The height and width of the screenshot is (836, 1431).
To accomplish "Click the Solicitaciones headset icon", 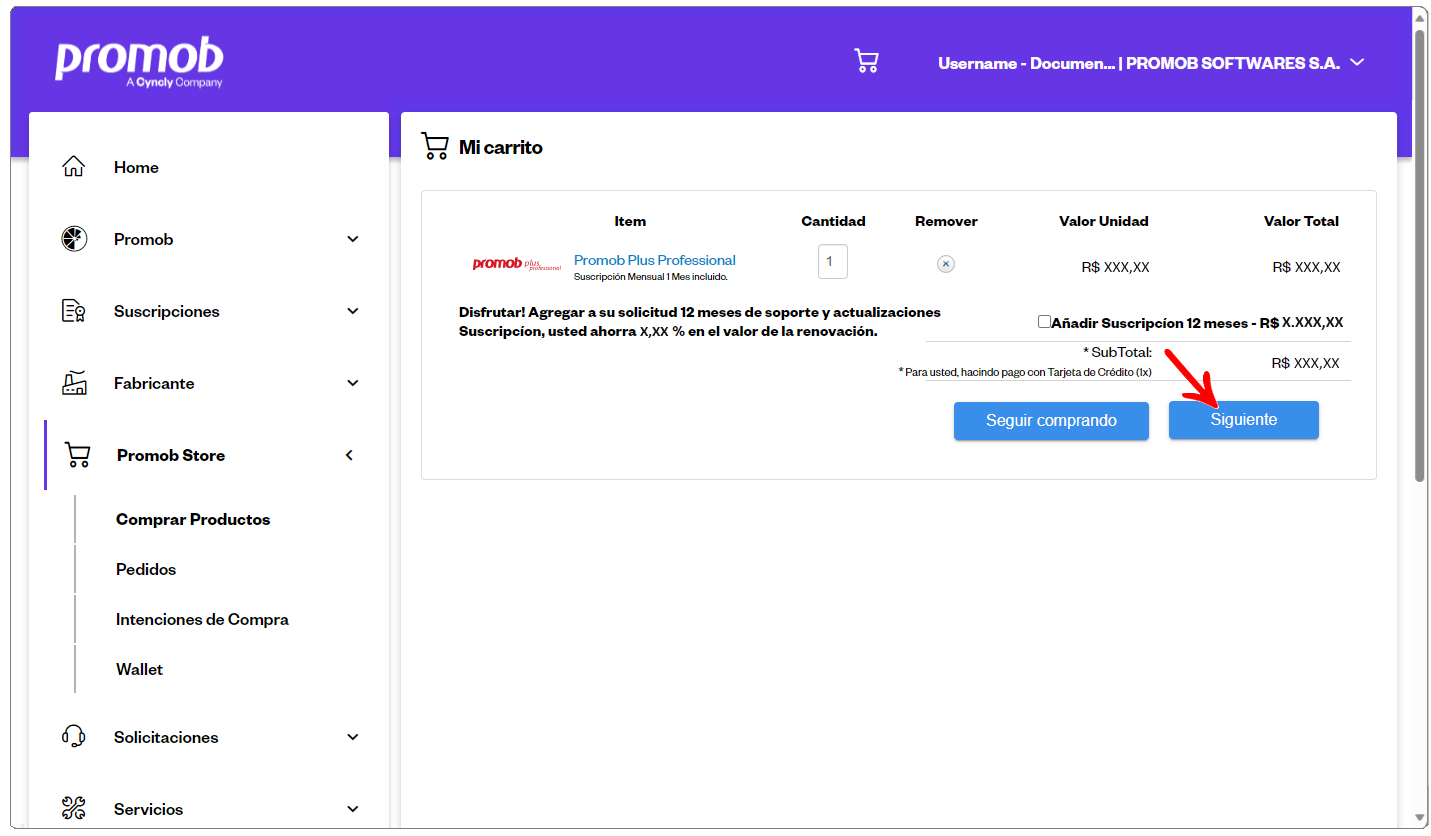I will (x=74, y=737).
